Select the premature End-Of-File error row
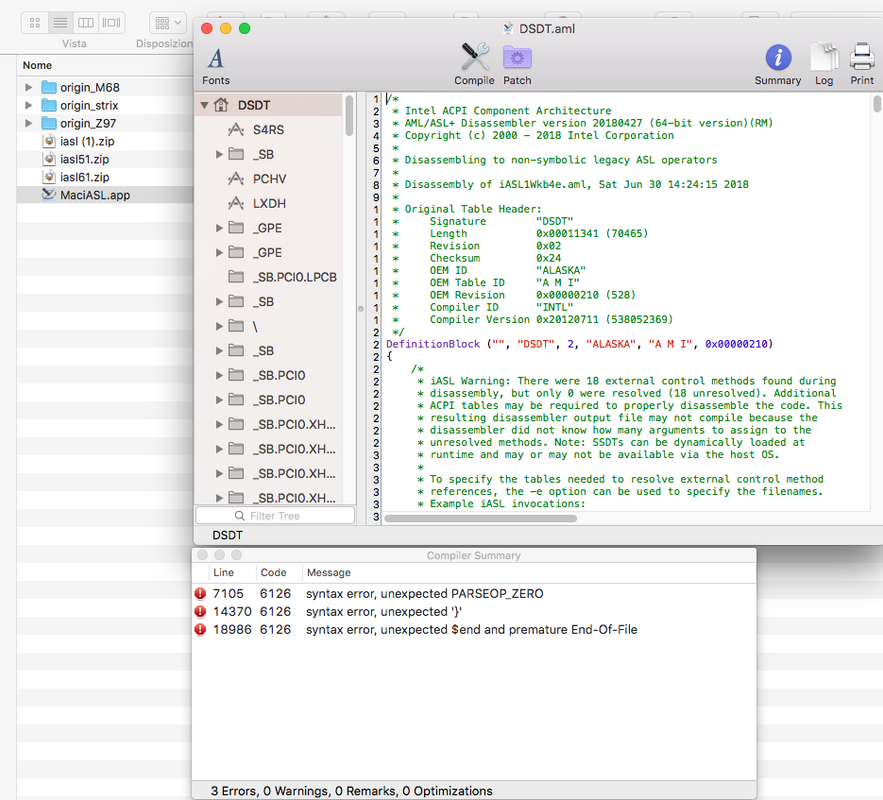 point(474,629)
